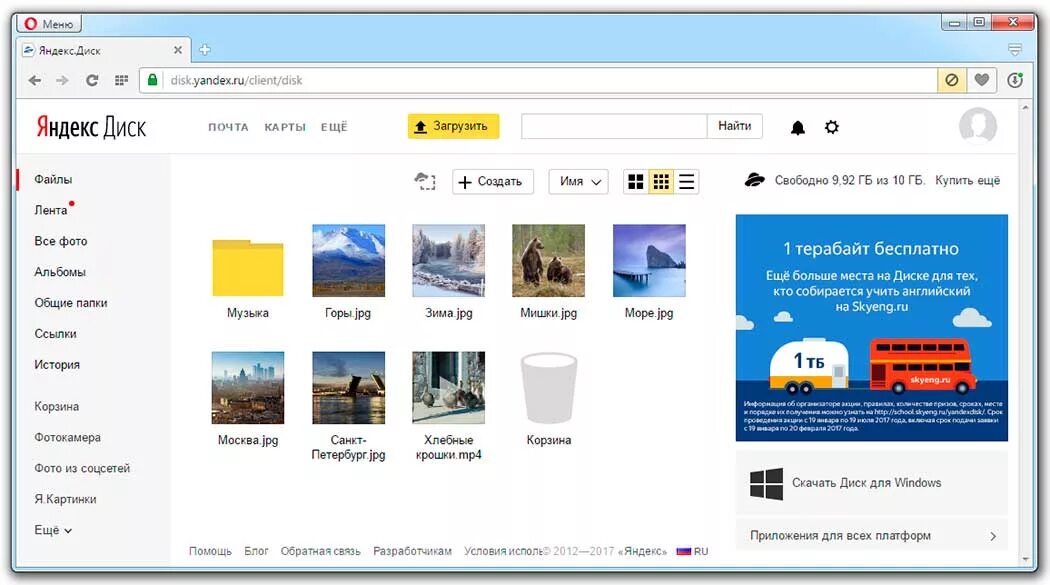Screen dimensions: 1050x585
Task: Reload the page with refresh button
Action: coord(92,80)
